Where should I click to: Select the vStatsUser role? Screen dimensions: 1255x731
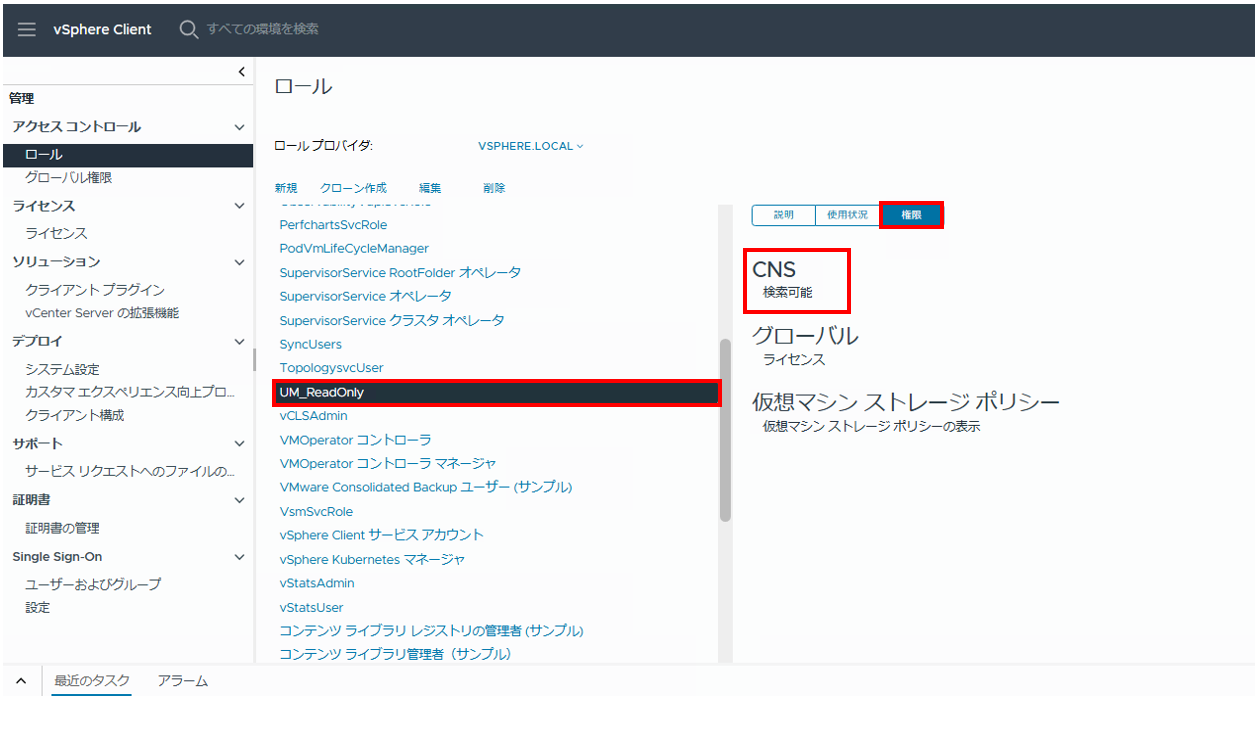click(311, 607)
